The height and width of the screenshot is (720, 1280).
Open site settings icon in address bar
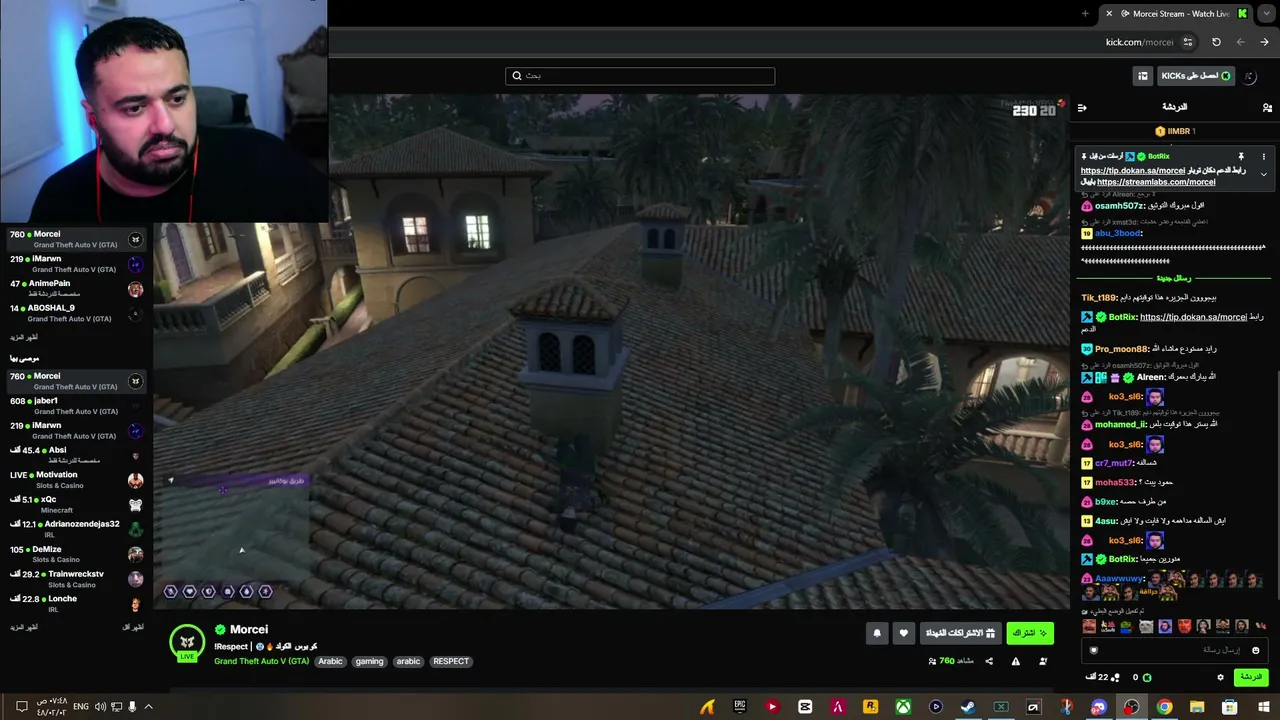(x=1187, y=42)
